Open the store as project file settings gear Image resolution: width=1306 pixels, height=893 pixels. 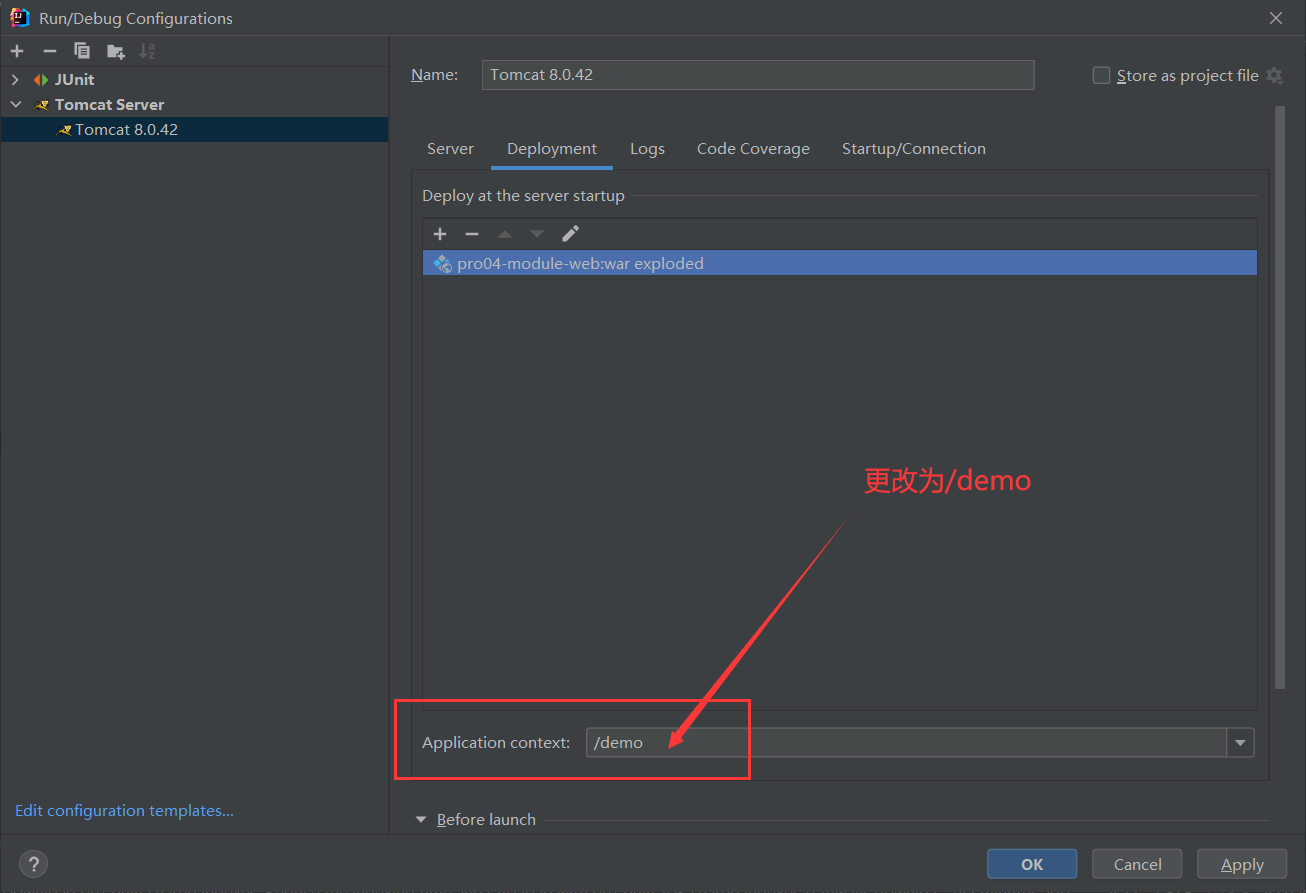1274,75
